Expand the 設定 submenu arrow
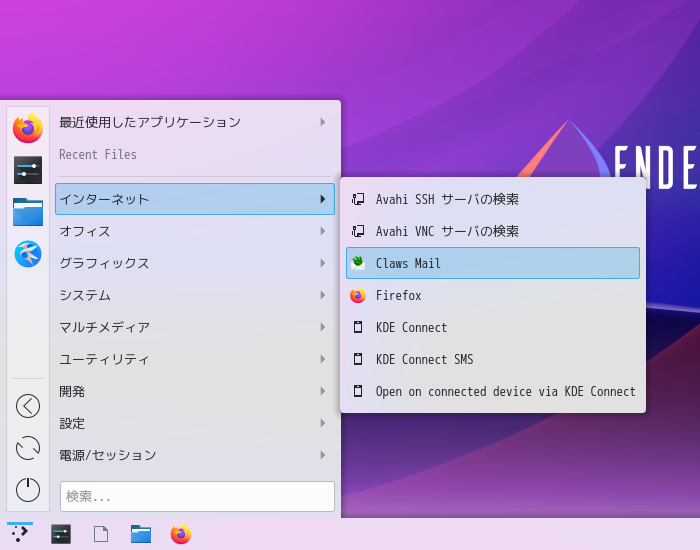 (323, 423)
